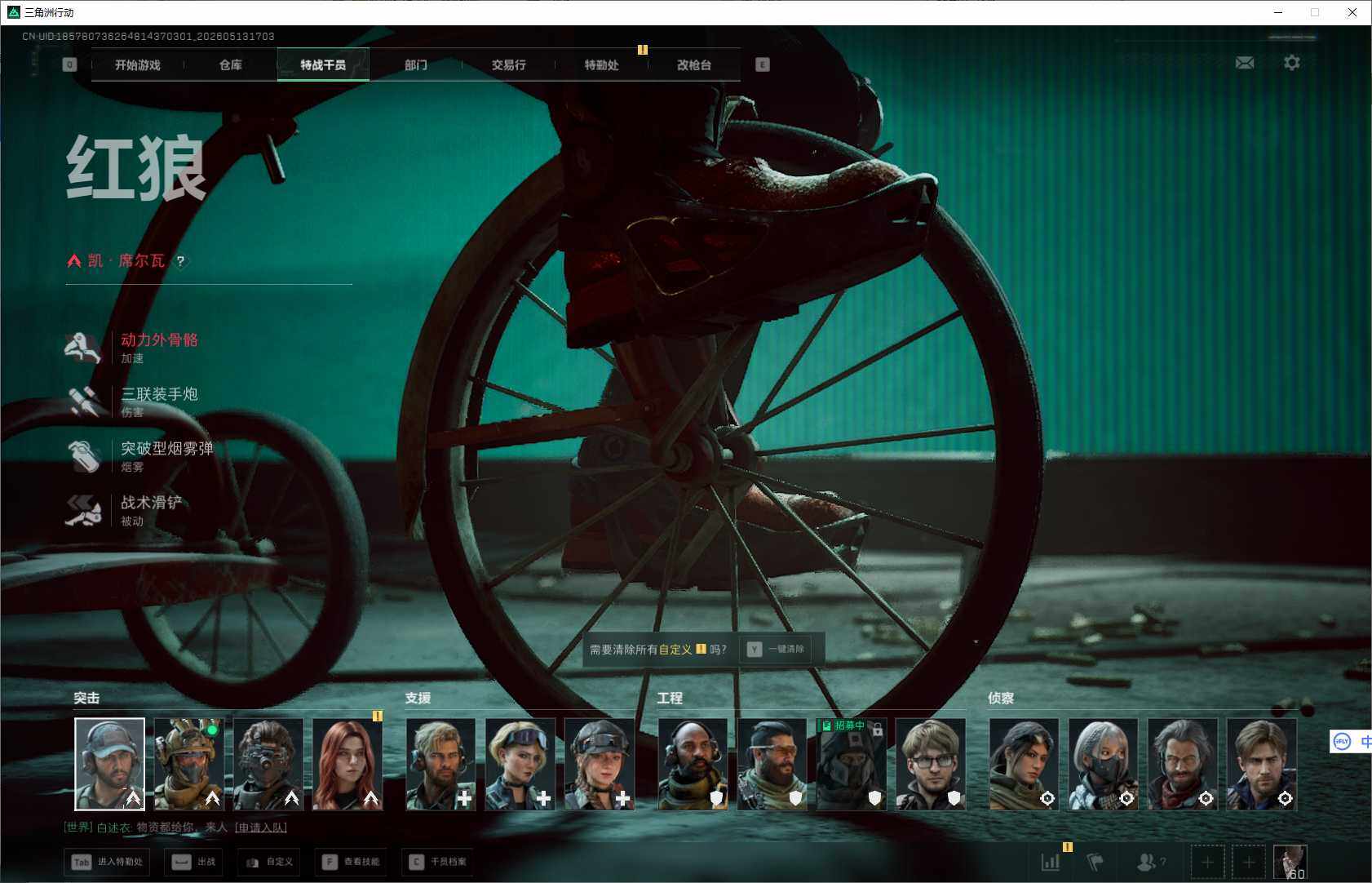Image resolution: width=1372 pixels, height=883 pixels.
Task: Open the statistics bar chart icon
Action: coord(1051,861)
